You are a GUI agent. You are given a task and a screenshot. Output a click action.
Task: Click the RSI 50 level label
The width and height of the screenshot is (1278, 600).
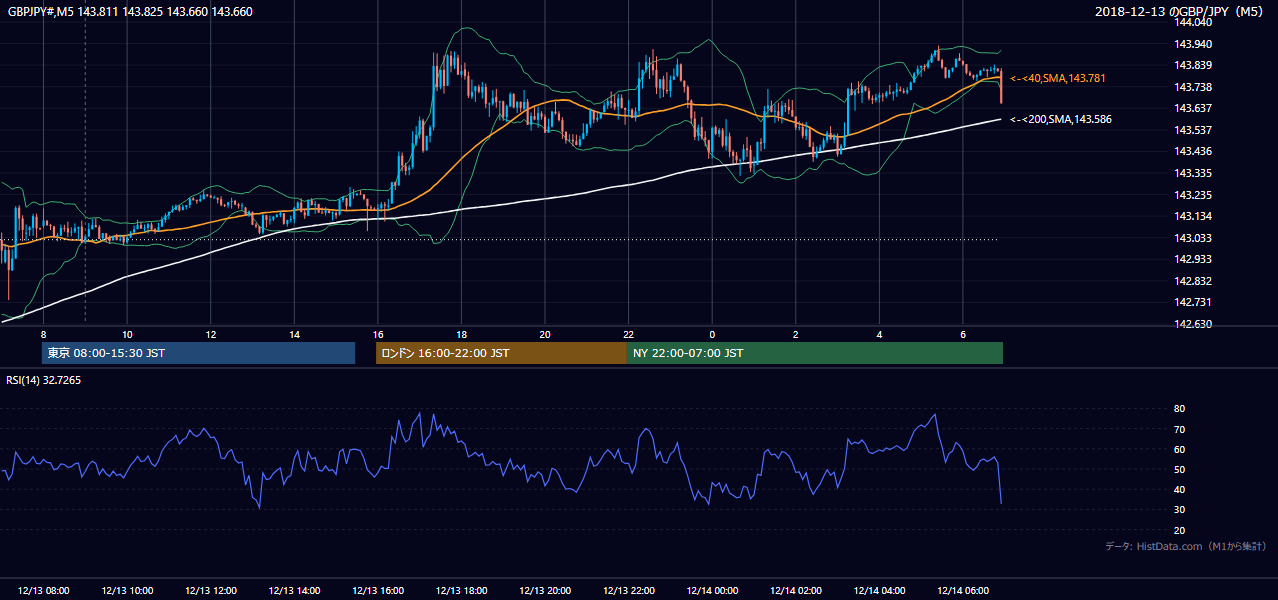click(x=1180, y=469)
